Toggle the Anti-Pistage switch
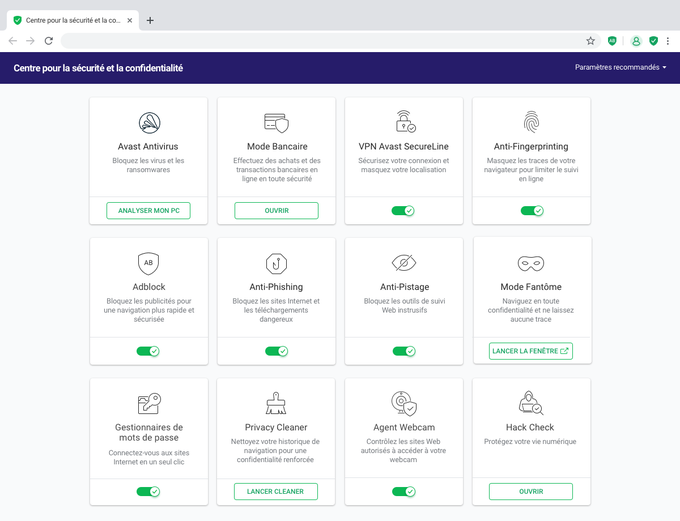The image size is (680, 521). coord(404,351)
